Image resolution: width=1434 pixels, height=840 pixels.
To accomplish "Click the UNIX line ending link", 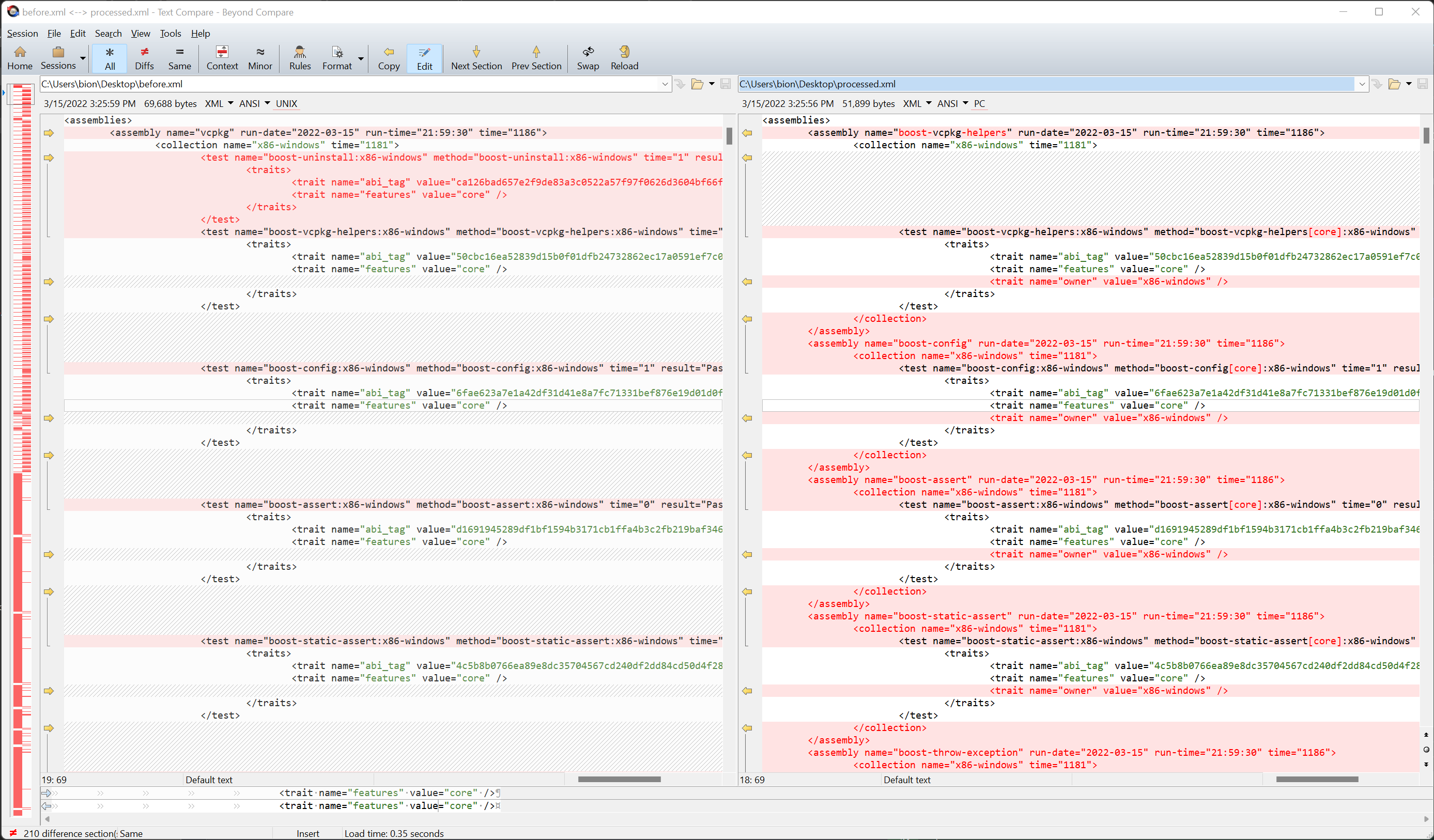I will click(x=286, y=103).
